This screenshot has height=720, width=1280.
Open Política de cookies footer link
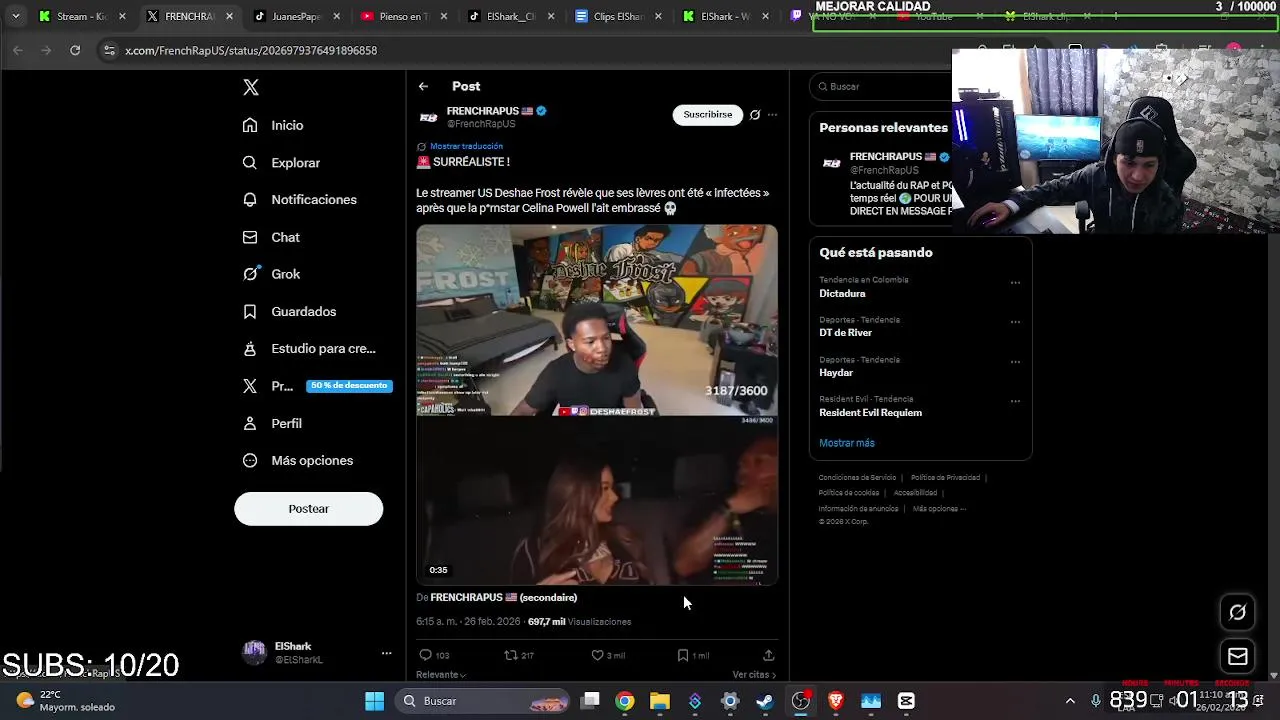coord(849,493)
